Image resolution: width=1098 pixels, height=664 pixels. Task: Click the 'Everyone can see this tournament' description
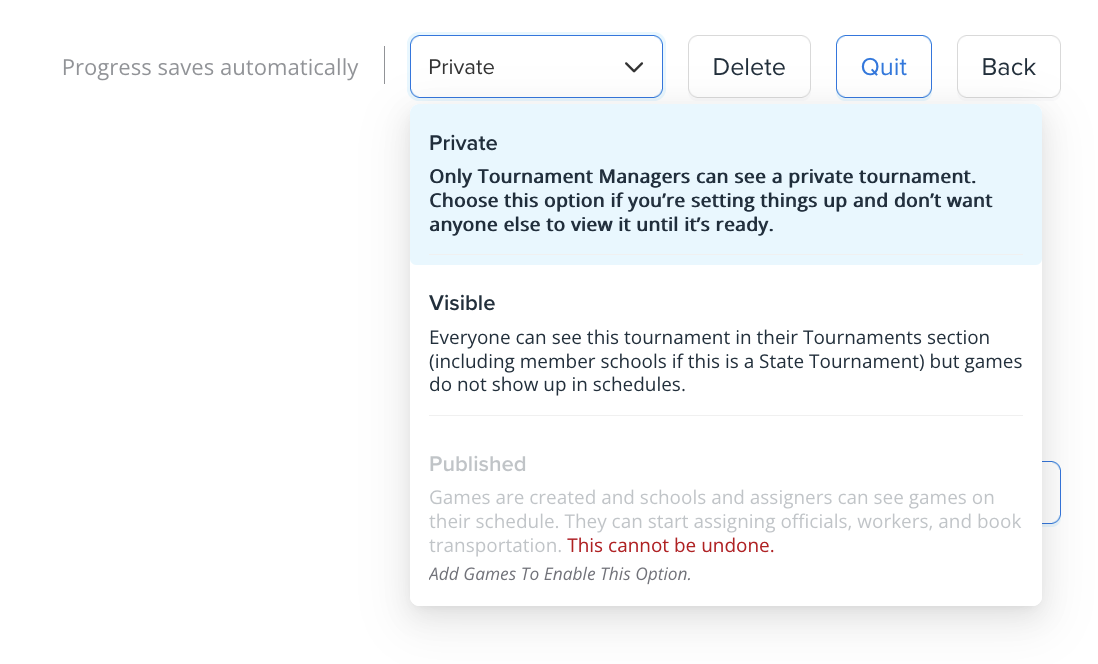click(725, 361)
